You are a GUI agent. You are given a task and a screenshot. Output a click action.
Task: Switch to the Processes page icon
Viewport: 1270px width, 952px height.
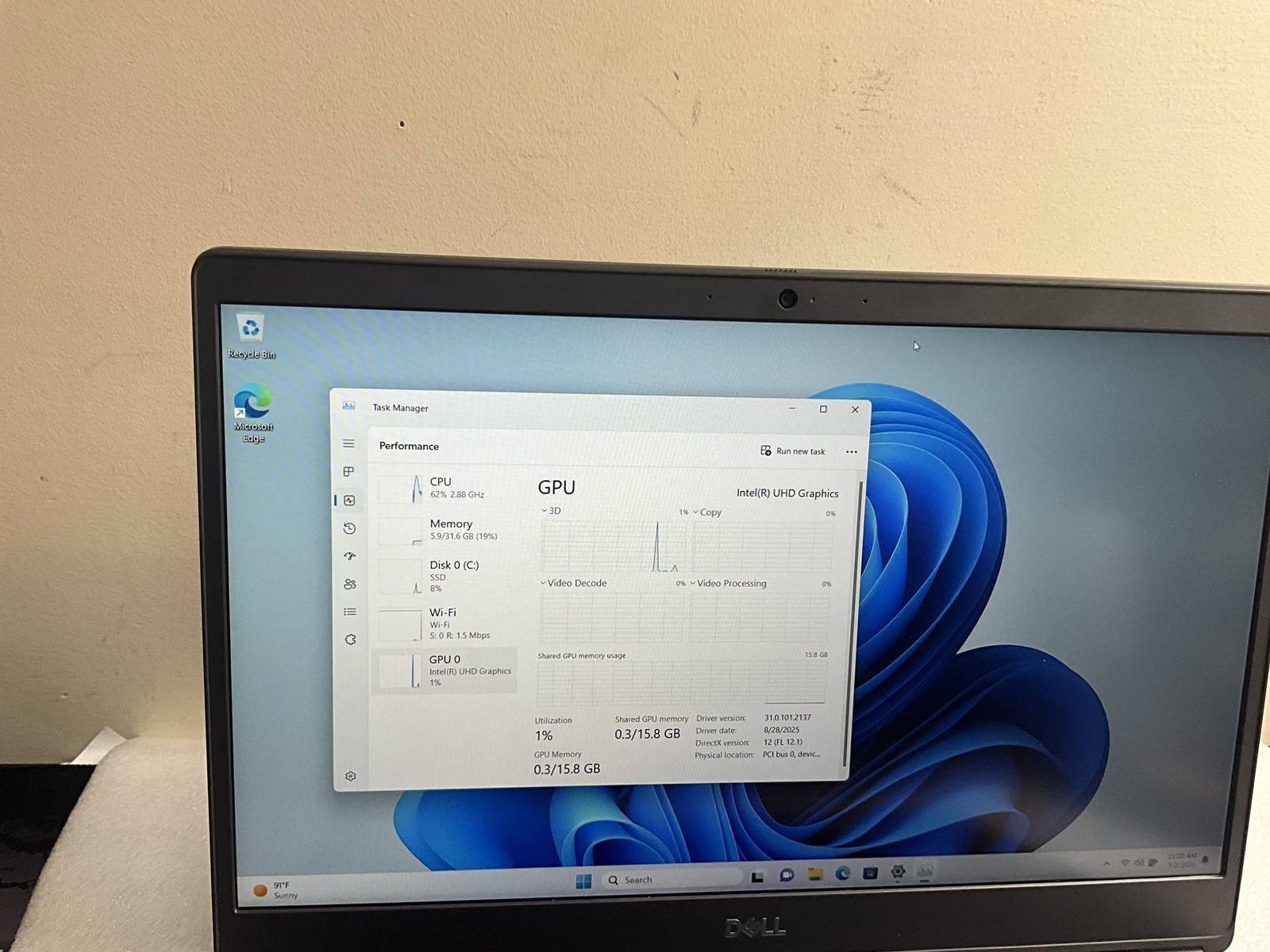(x=348, y=472)
